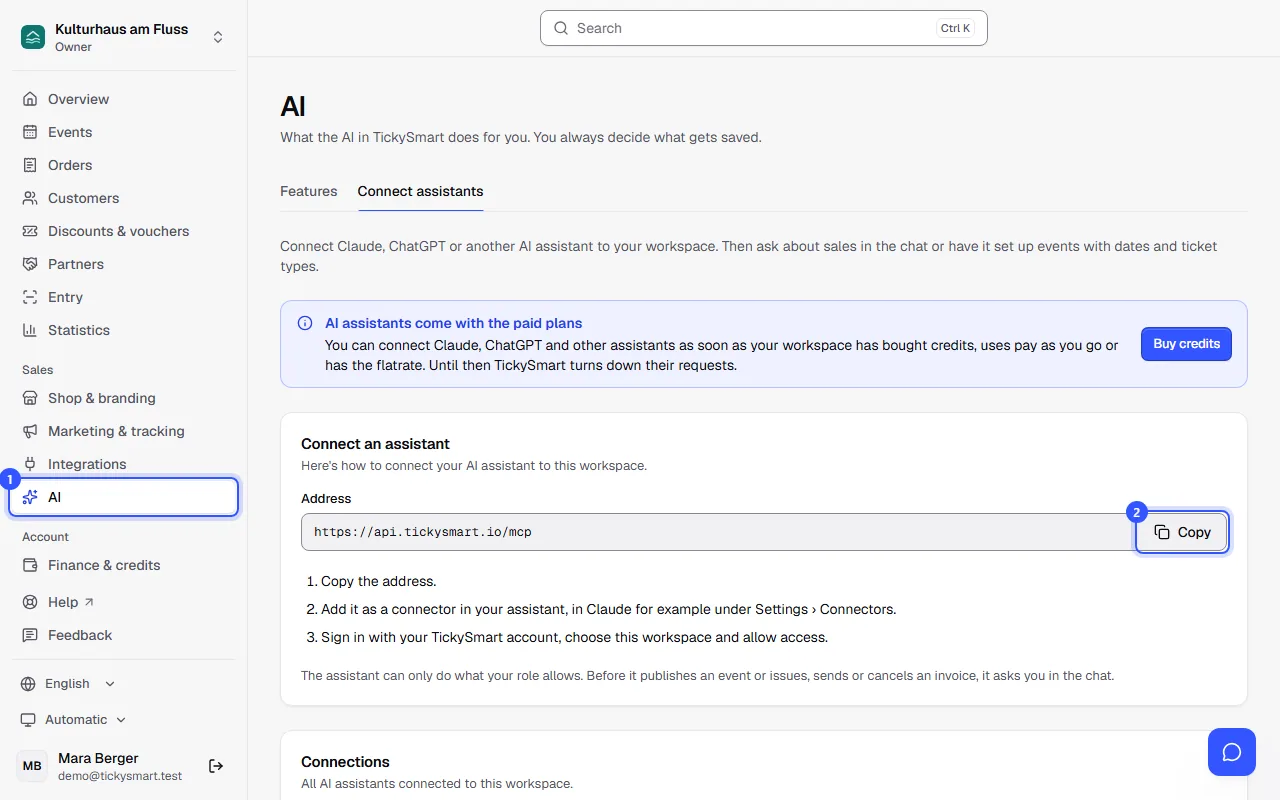The width and height of the screenshot is (1280, 800).
Task: Click the 'Connect an assistant' heading
Action: pos(376,444)
